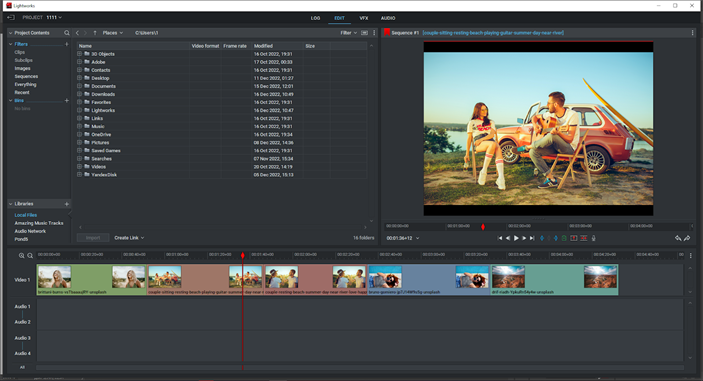Click the timeline horizontal scrollbar at the bottom
The width and height of the screenshot is (703, 381).
pos(360,368)
